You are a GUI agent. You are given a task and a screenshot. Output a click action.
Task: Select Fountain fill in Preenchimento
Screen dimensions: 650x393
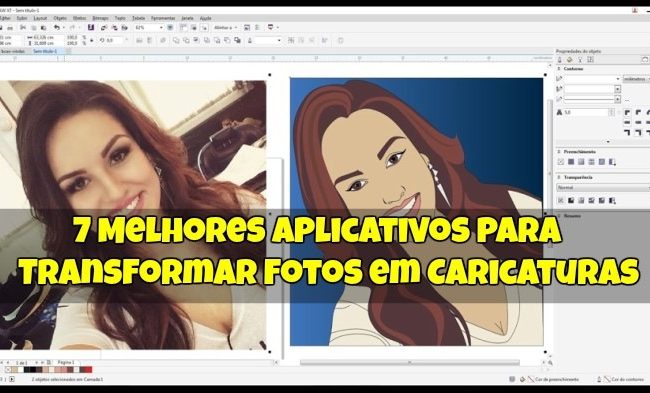[581, 162]
